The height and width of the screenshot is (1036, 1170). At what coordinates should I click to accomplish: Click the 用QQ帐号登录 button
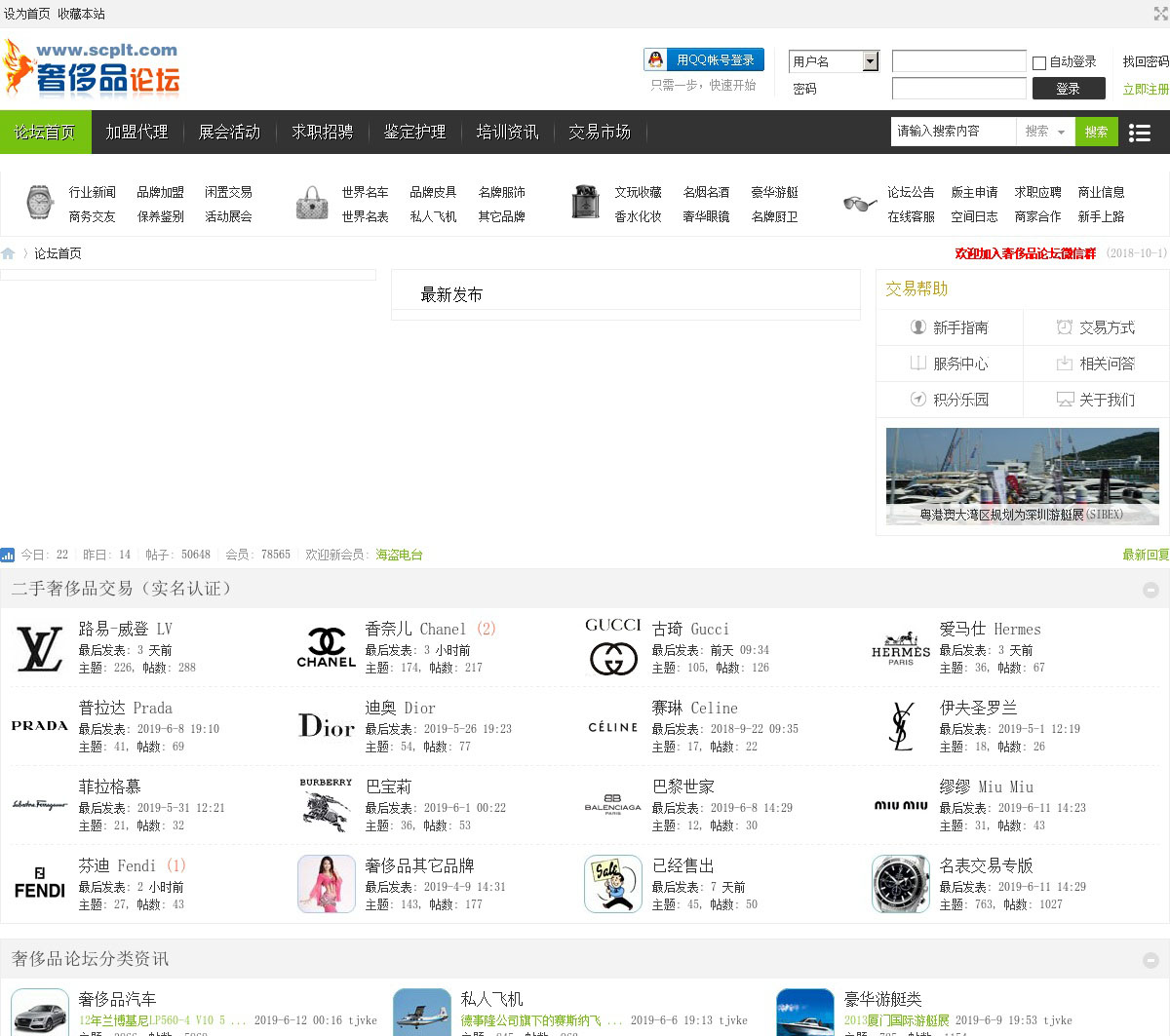[x=704, y=60]
